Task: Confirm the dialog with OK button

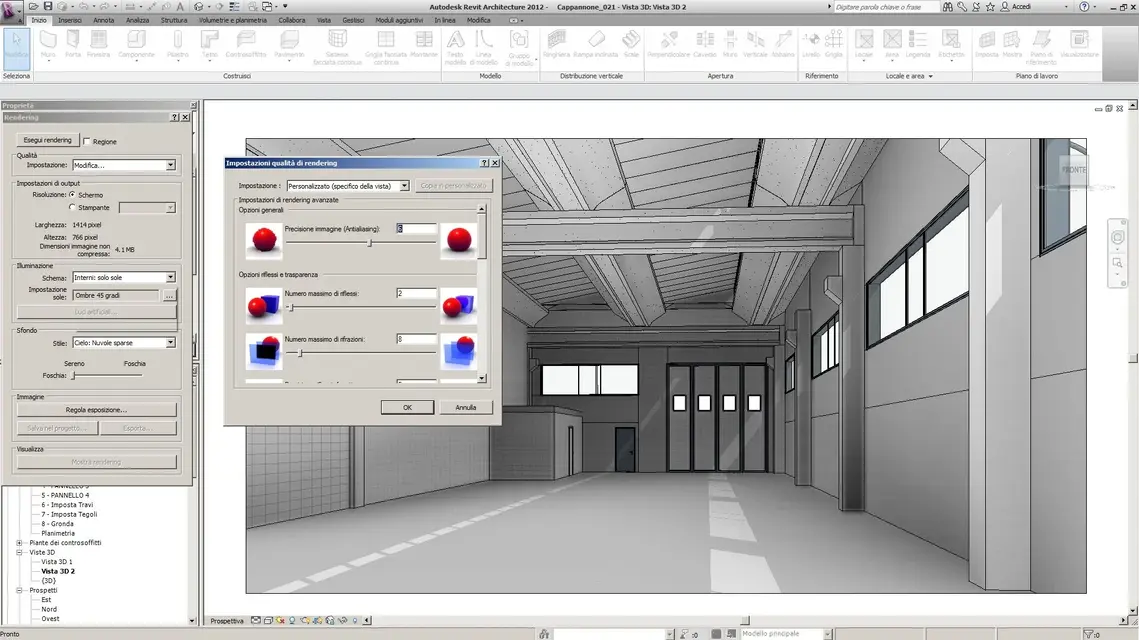Action: pos(408,408)
